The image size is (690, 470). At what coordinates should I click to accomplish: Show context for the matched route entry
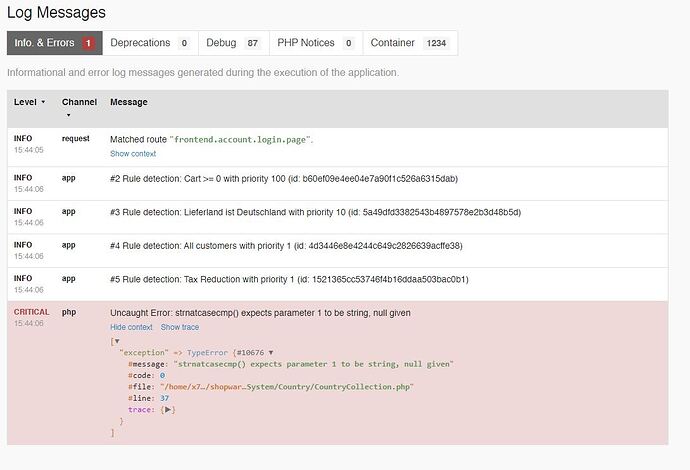pyautogui.click(x=133, y=154)
